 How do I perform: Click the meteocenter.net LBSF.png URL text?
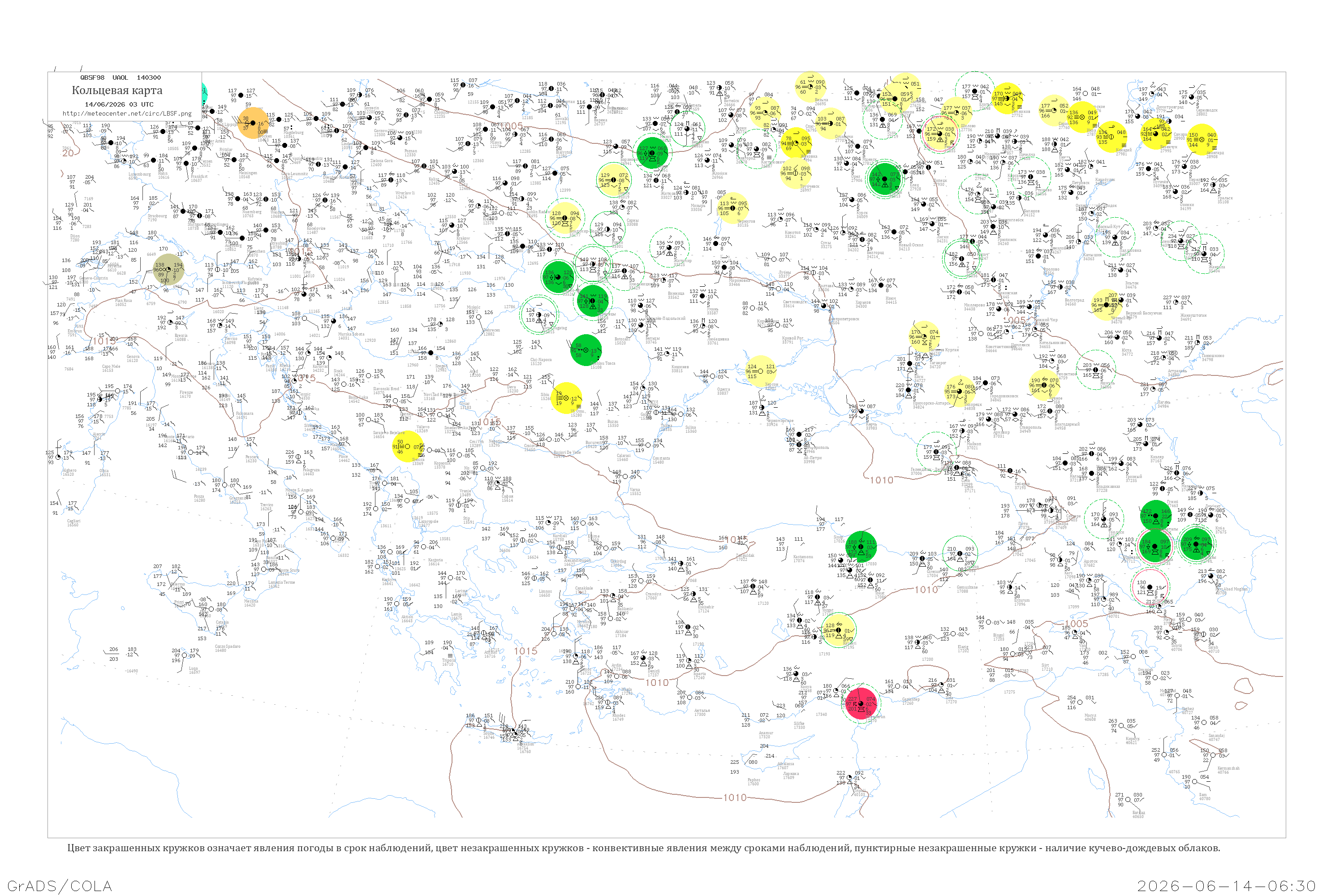point(127,113)
